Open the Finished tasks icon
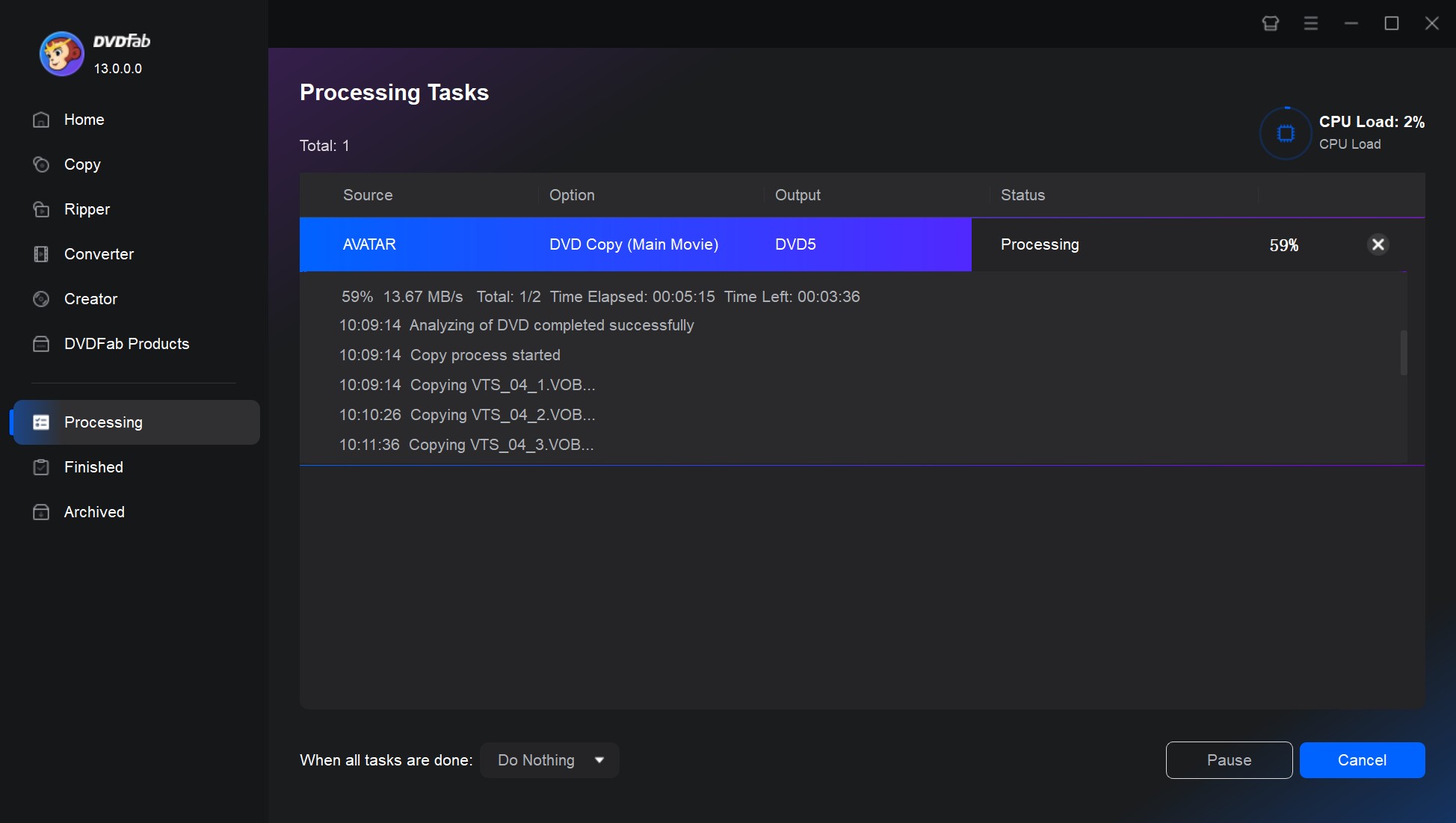1456x823 pixels. click(x=41, y=466)
